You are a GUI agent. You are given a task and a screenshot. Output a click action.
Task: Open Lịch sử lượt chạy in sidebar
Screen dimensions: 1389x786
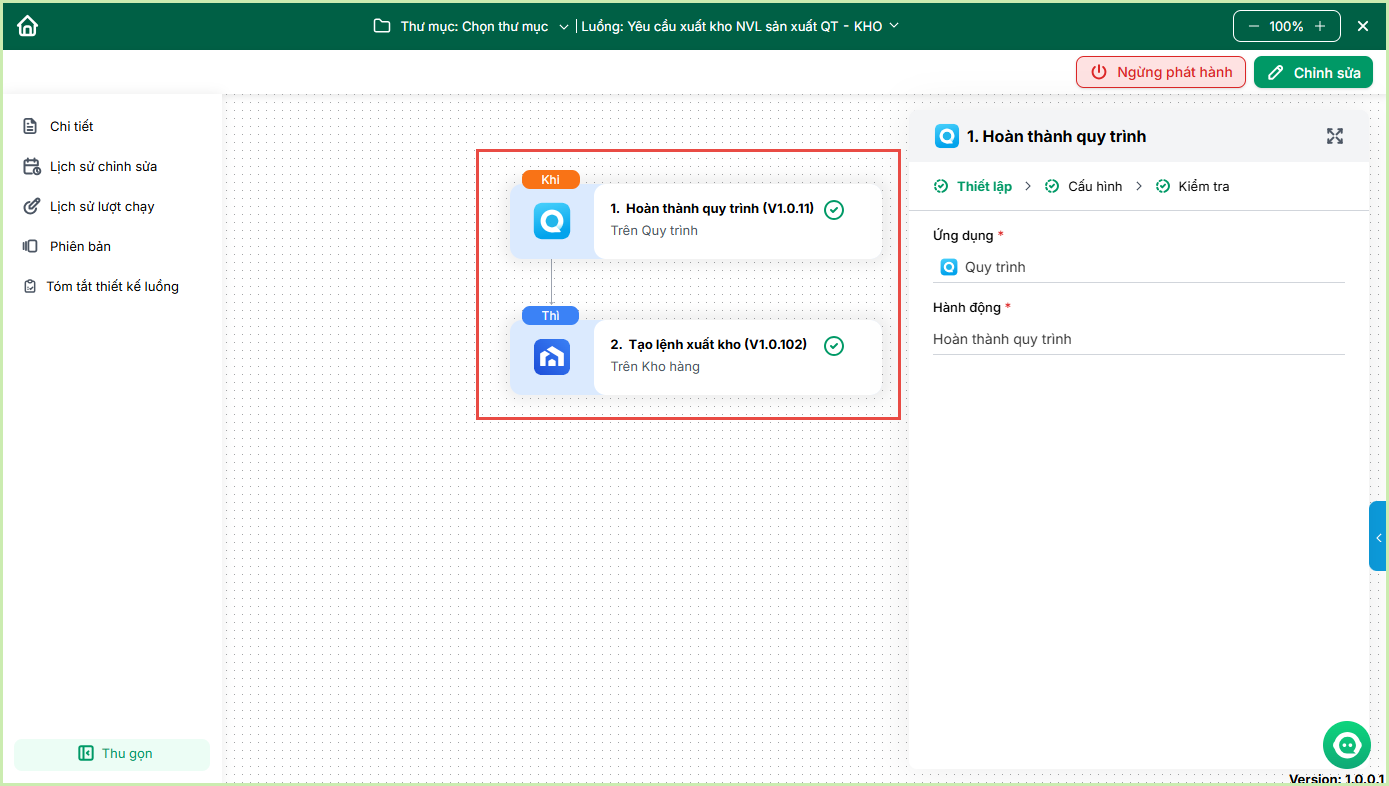click(x=101, y=207)
